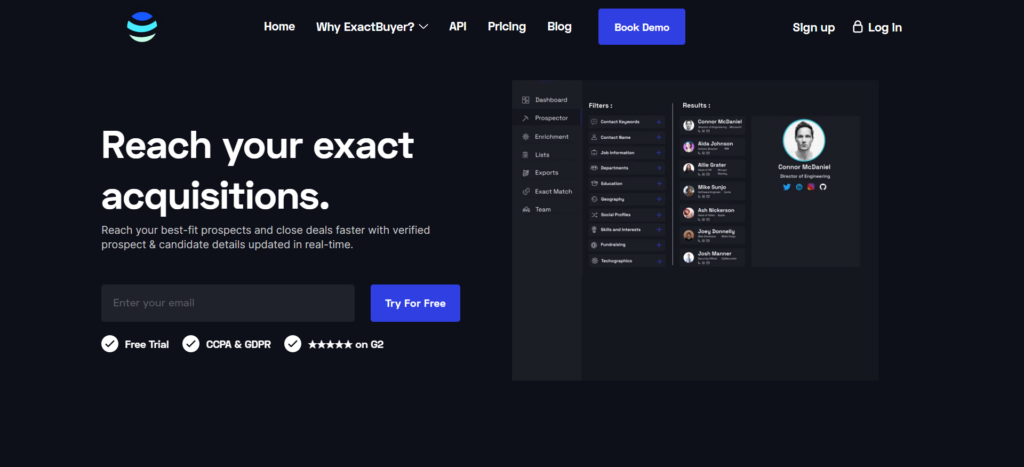Expand the Job Information filter plus sign

pos(658,153)
